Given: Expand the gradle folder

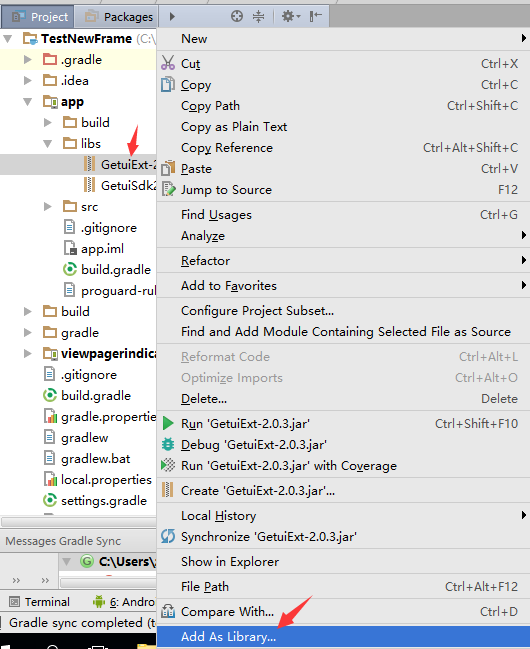Looking at the screenshot, I should tap(28, 332).
